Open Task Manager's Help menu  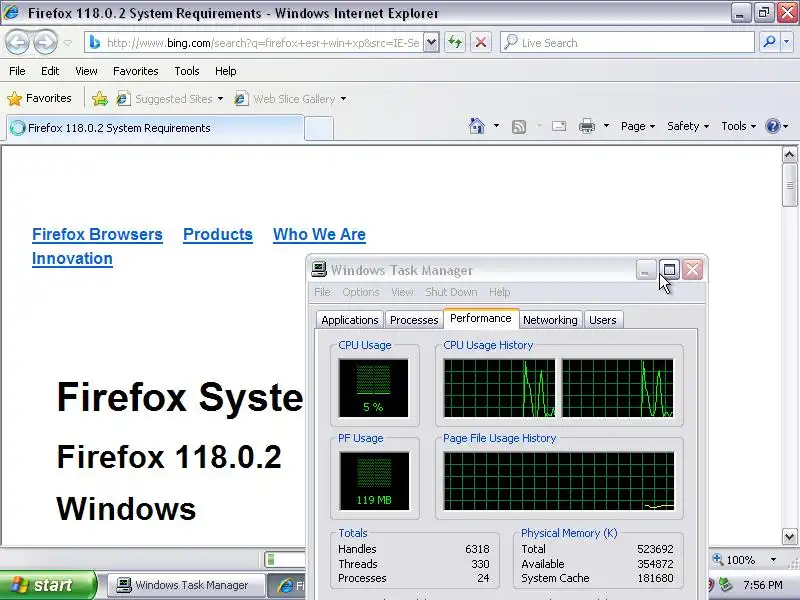pos(499,292)
